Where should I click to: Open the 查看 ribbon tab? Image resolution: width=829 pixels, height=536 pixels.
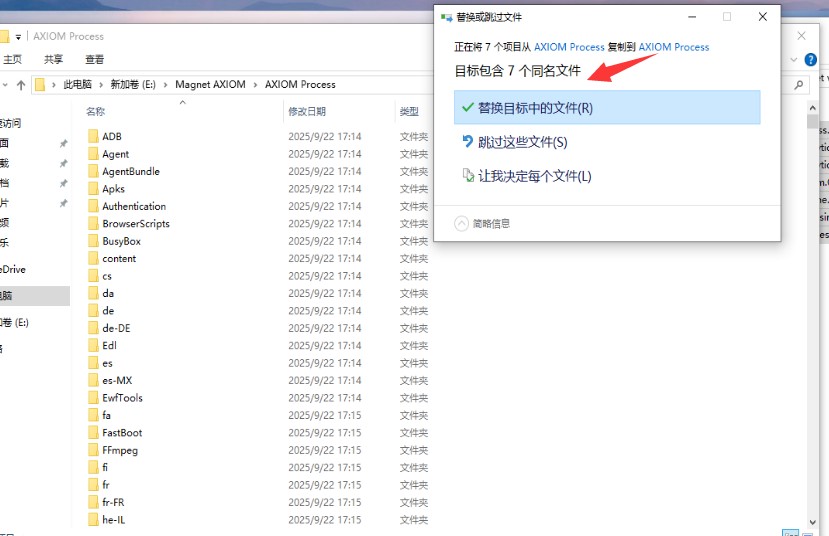pos(94,60)
